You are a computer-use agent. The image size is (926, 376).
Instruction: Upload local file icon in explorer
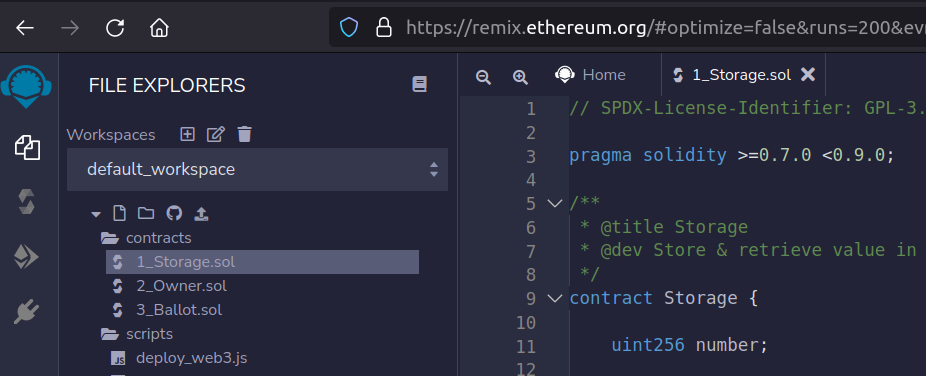click(x=201, y=213)
